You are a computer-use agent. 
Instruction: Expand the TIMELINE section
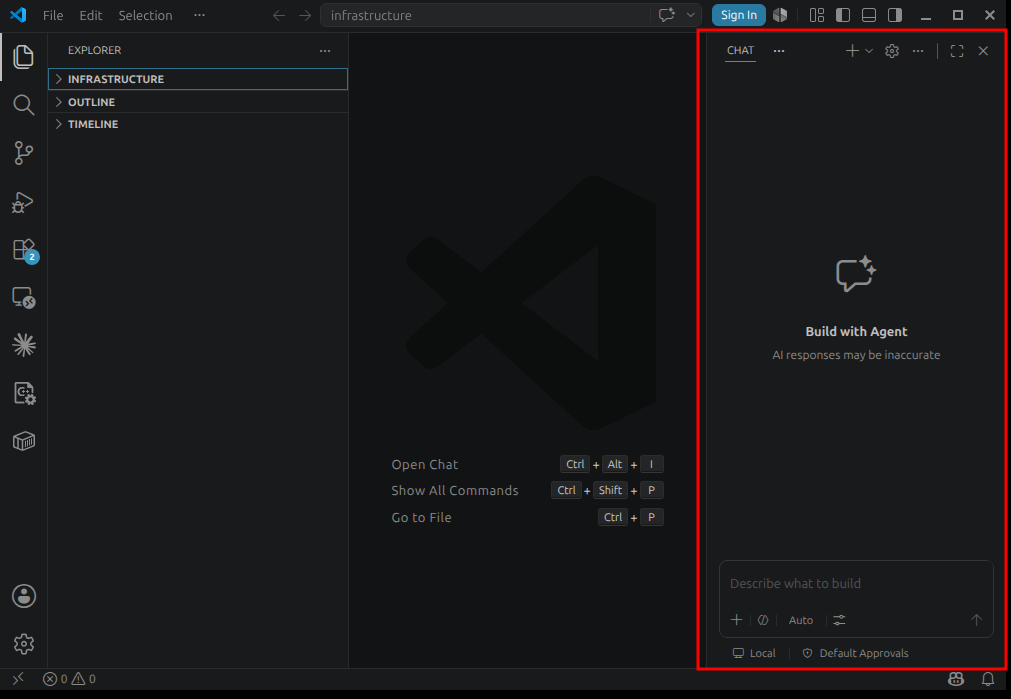point(198,124)
